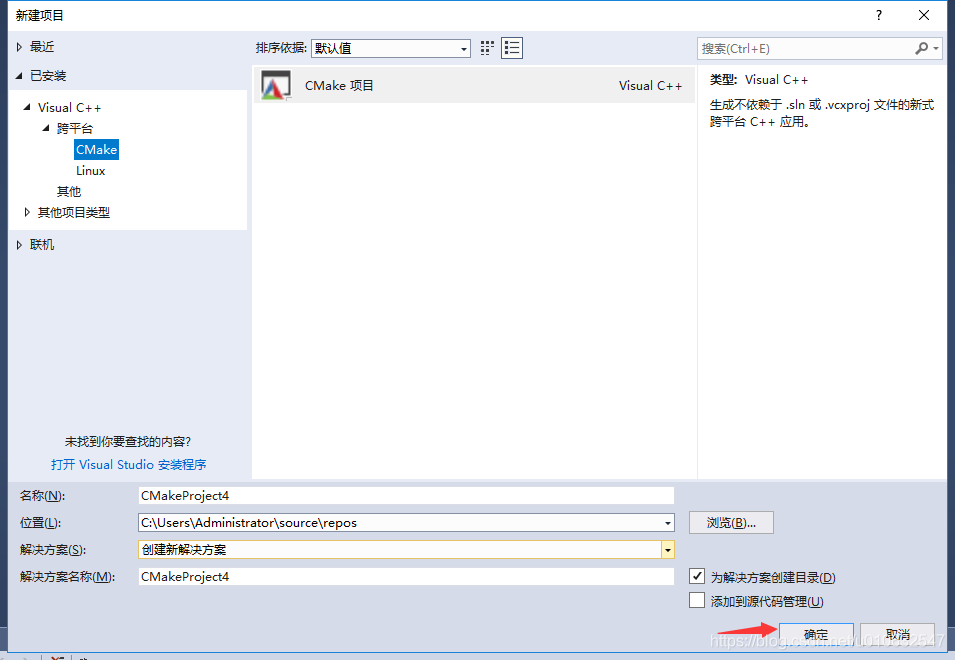Check add to source control option
Viewport: 955px width, 660px height.
tap(697, 600)
